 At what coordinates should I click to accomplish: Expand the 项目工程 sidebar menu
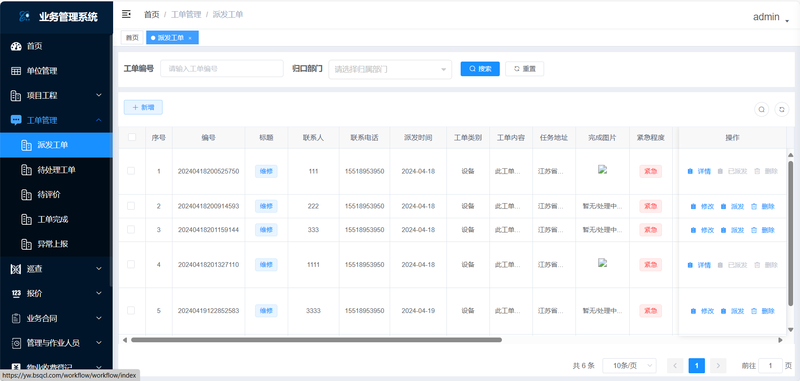[56, 95]
